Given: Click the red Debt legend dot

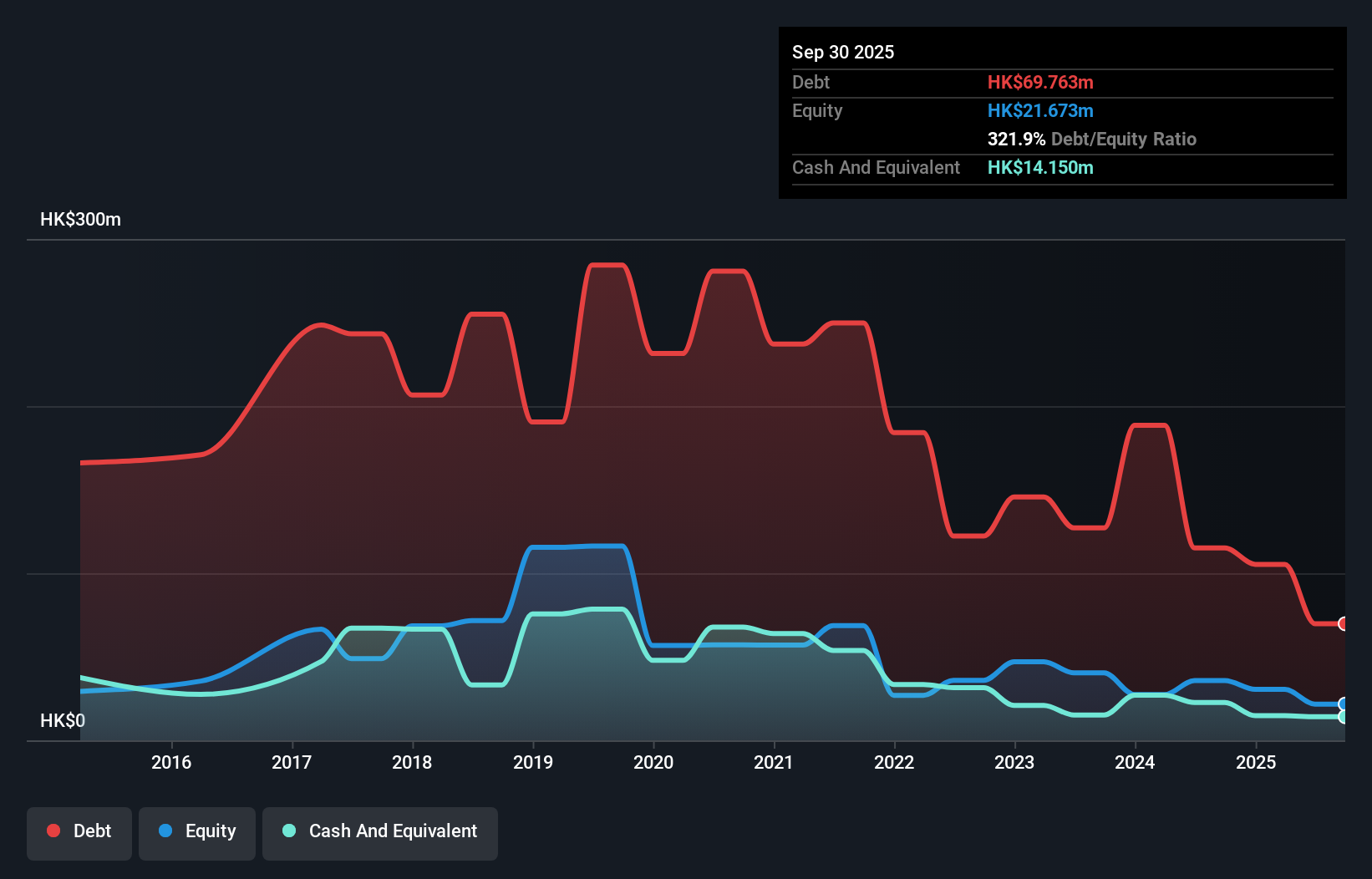Looking at the screenshot, I should tap(53, 831).
